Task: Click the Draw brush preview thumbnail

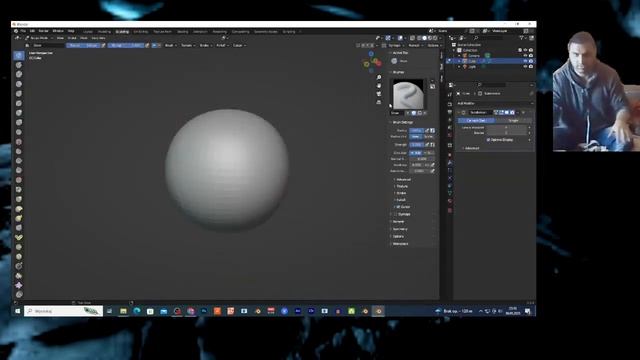Action: 408,94
